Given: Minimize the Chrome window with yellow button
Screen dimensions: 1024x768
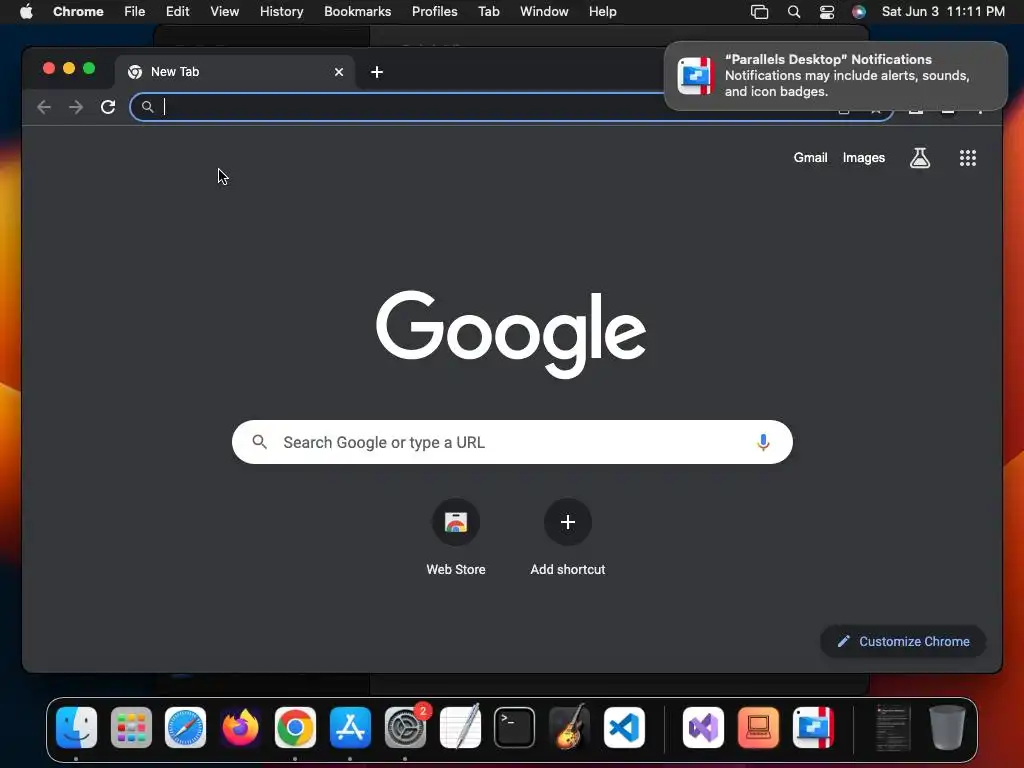Looking at the screenshot, I should 69,69.
